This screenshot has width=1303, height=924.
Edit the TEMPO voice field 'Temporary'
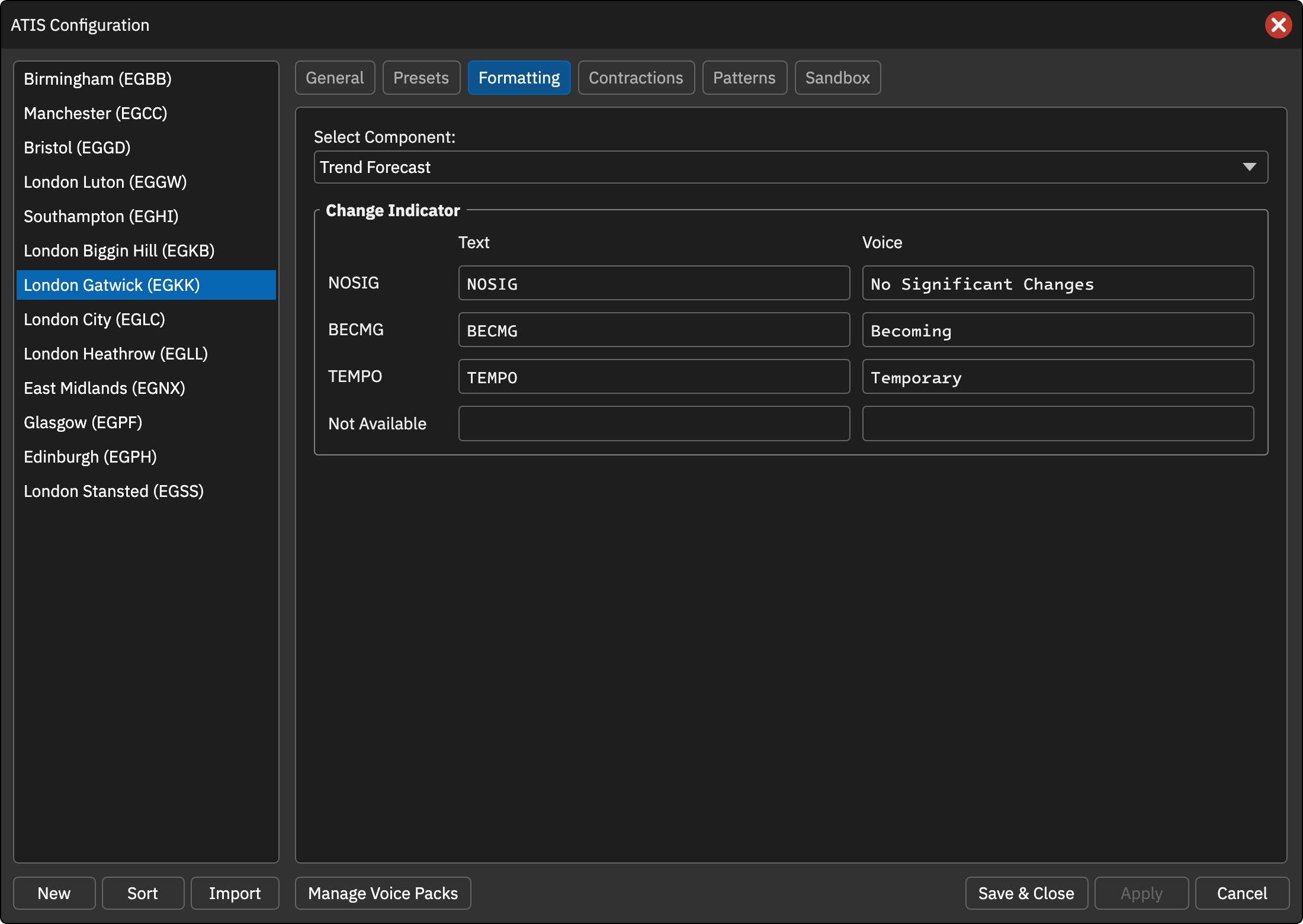click(1058, 377)
